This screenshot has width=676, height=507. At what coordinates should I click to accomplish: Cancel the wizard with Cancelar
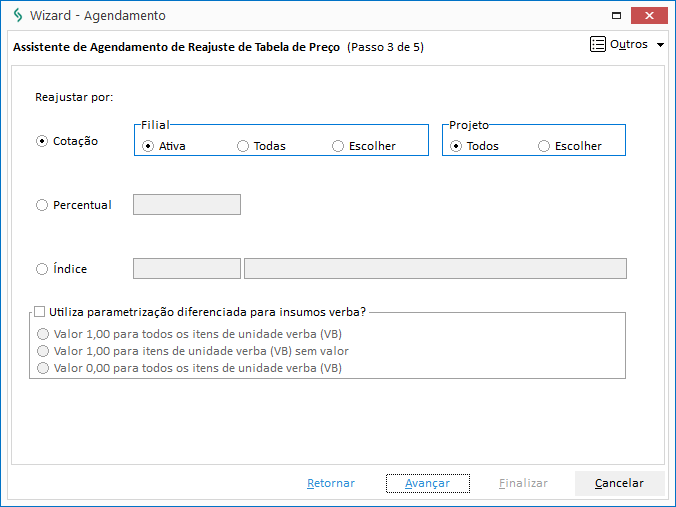(x=619, y=483)
